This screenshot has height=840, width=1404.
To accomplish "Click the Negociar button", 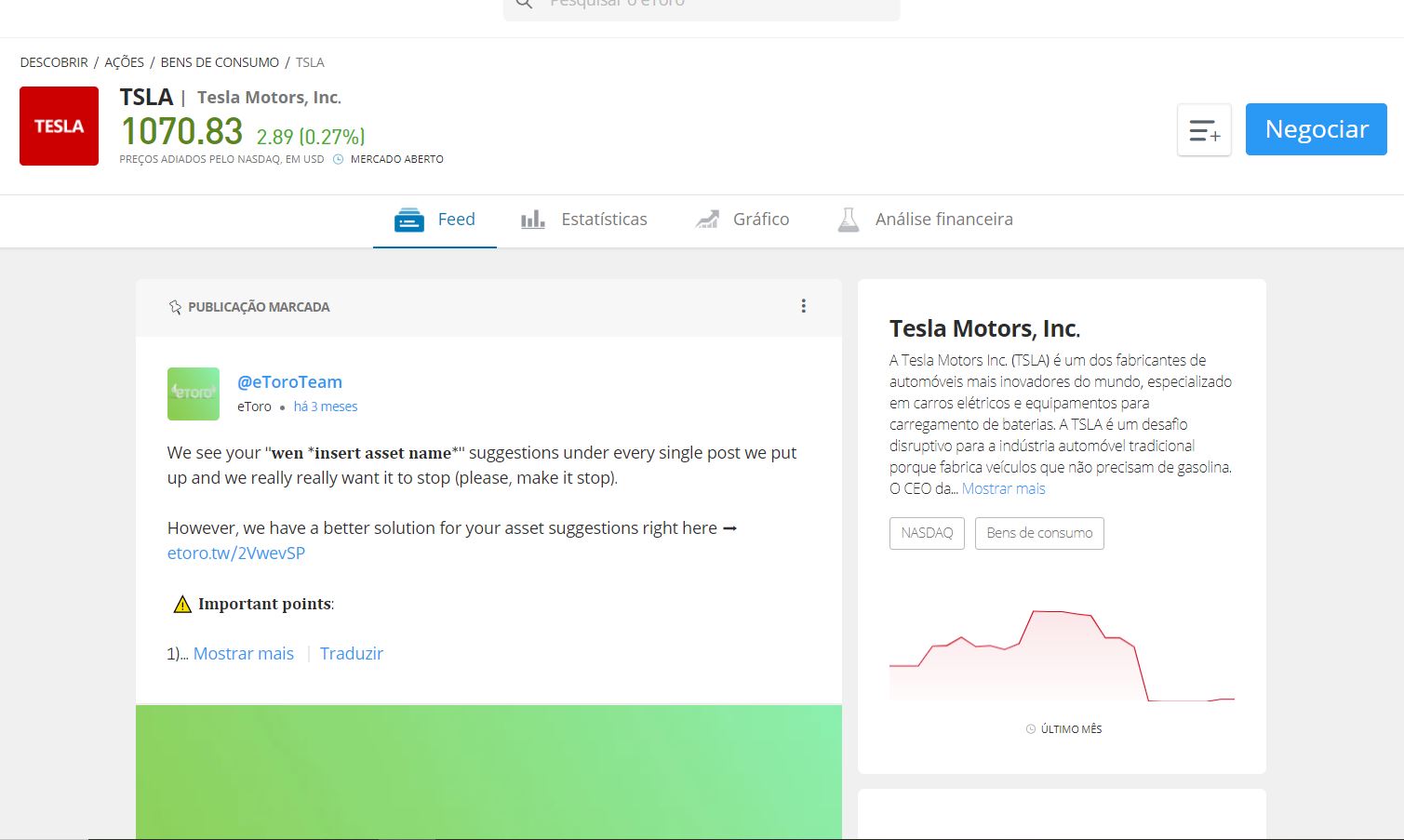I will coord(1316,129).
